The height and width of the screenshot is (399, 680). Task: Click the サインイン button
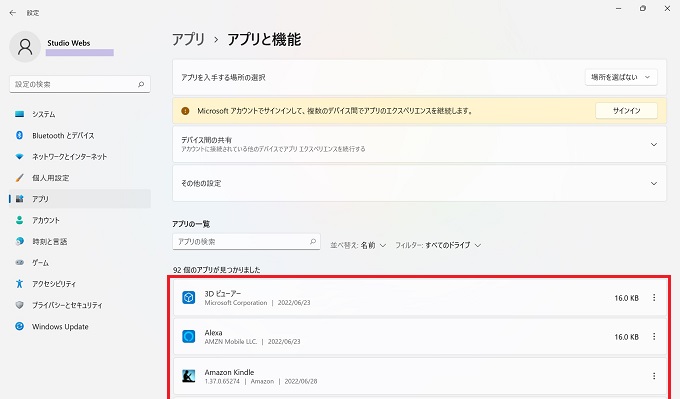pyautogui.click(x=626, y=111)
